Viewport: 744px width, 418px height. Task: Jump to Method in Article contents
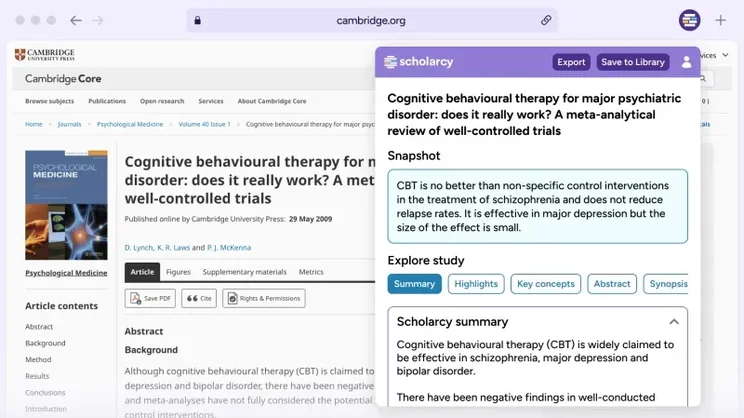(x=38, y=360)
